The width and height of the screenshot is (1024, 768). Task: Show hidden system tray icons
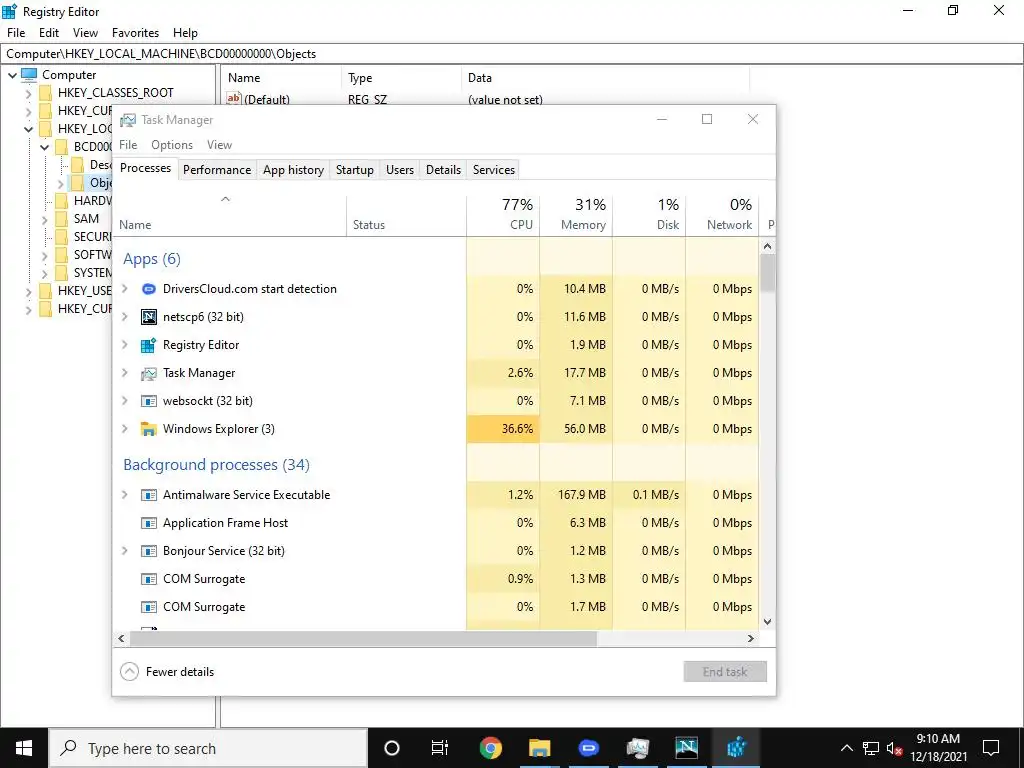tap(846, 748)
